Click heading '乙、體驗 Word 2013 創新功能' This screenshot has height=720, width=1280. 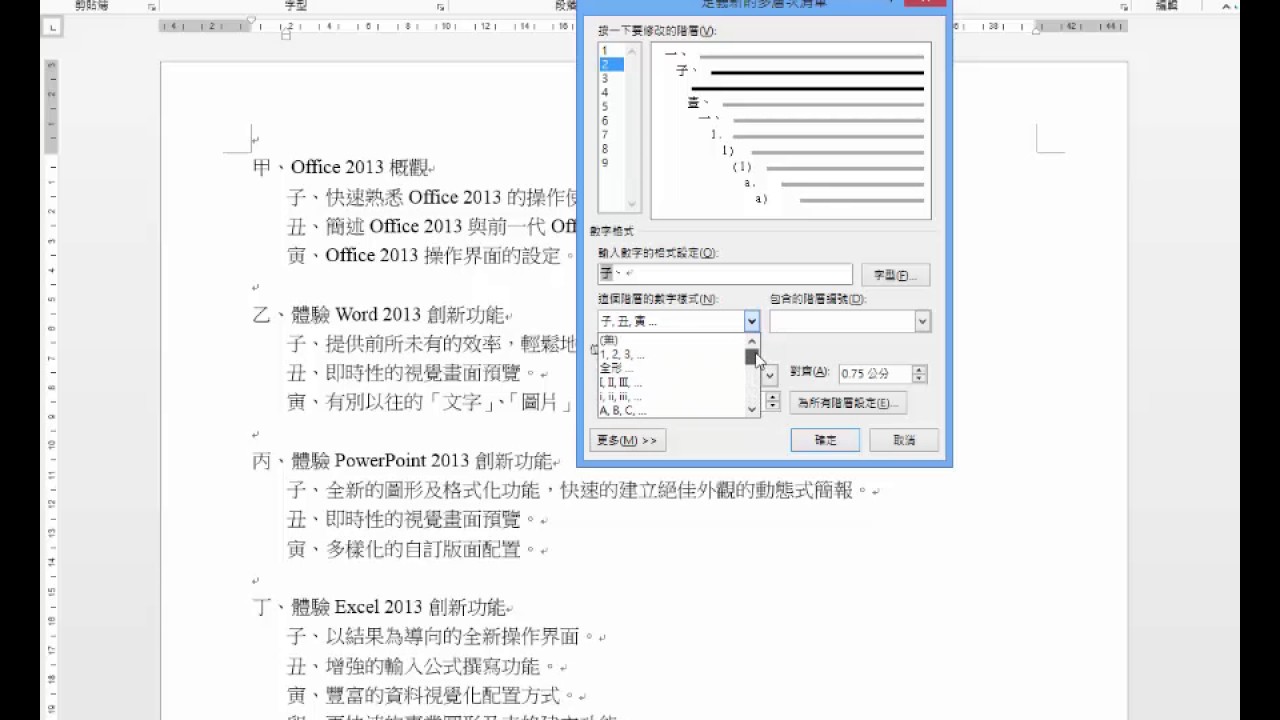(x=379, y=315)
